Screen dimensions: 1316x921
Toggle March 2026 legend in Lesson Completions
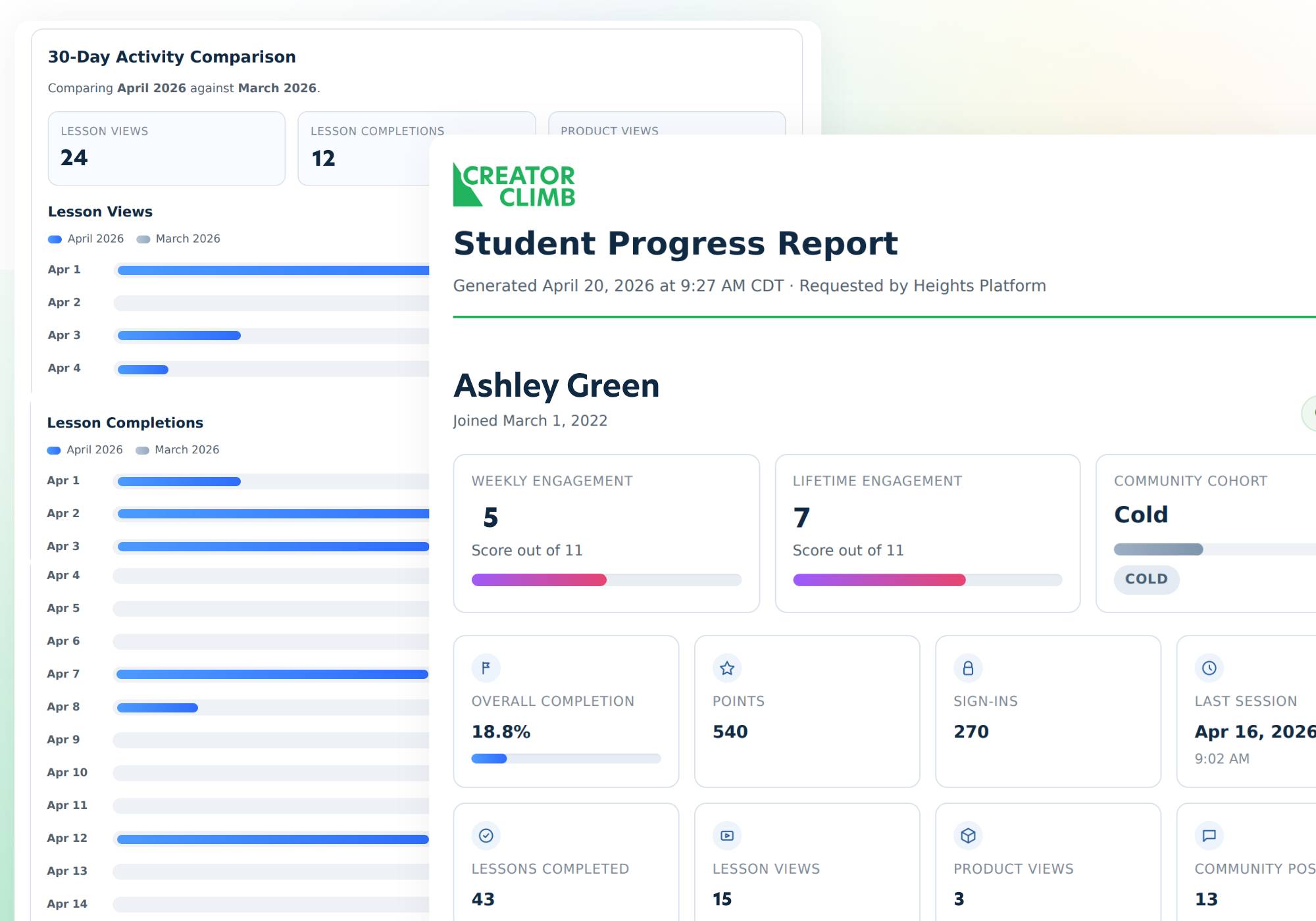[x=178, y=450]
